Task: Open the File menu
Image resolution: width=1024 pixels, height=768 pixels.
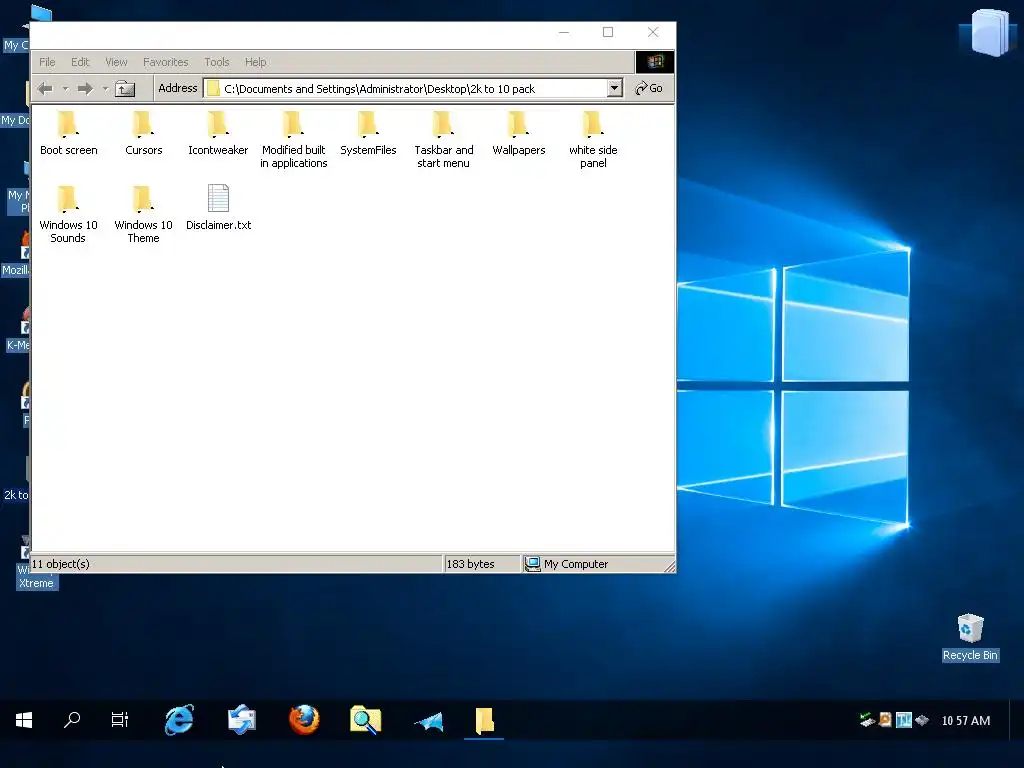Action: pyautogui.click(x=47, y=62)
